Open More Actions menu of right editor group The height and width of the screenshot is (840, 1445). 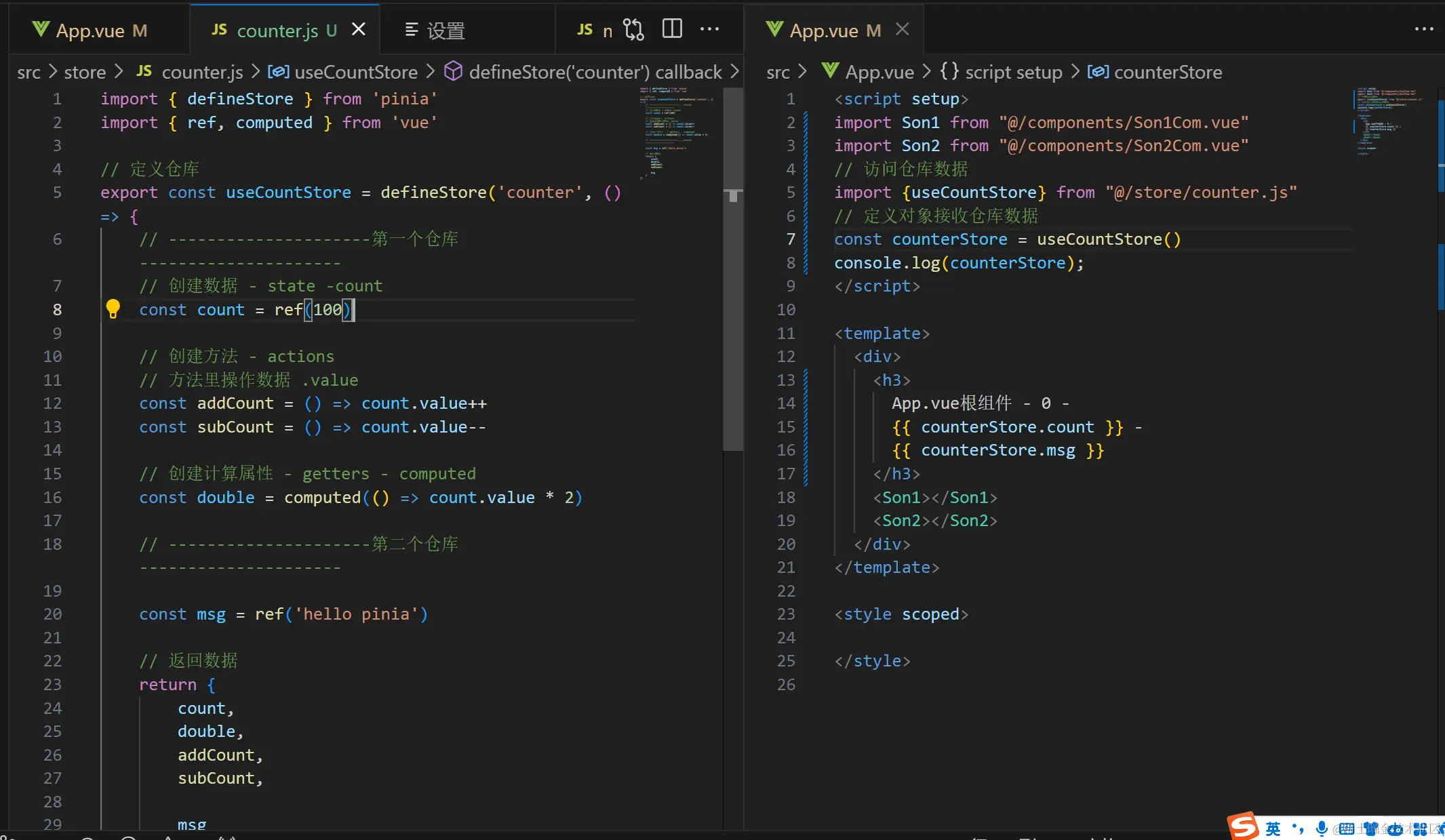point(1424,29)
